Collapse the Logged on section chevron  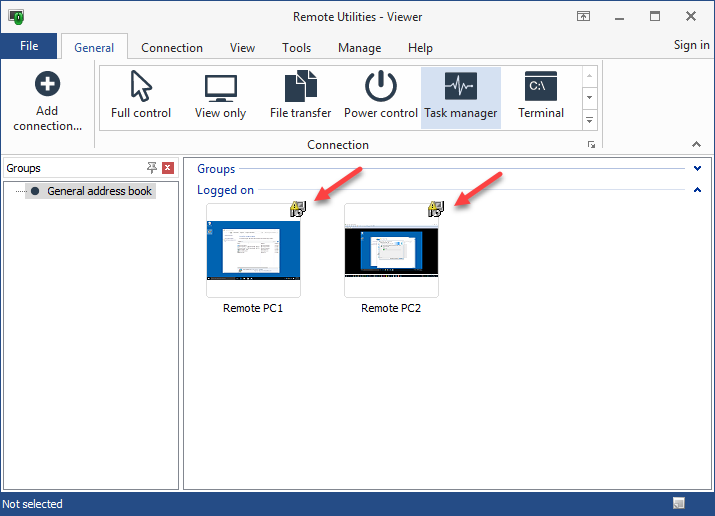pyautogui.click(x=697, y=190)
